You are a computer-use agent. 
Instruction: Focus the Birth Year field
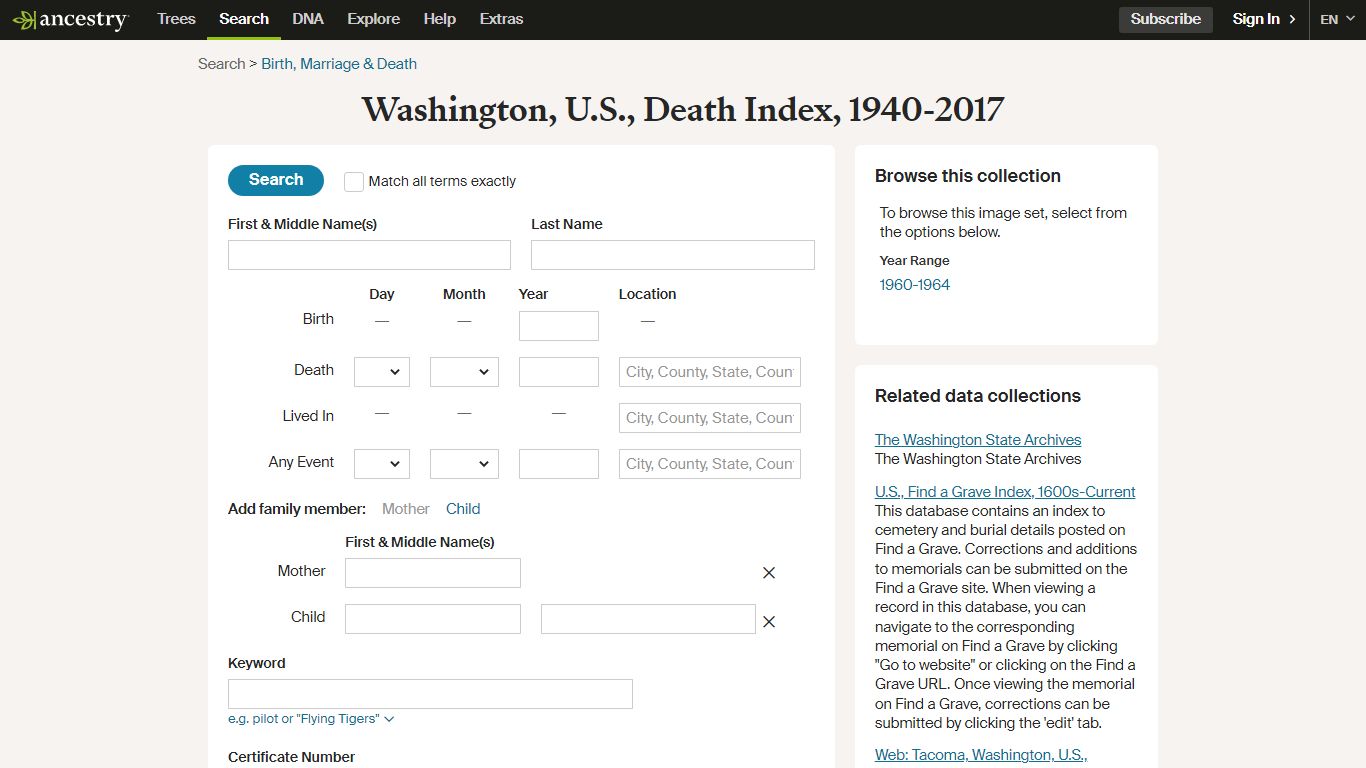pyautogui.click(x=559, y=326)
